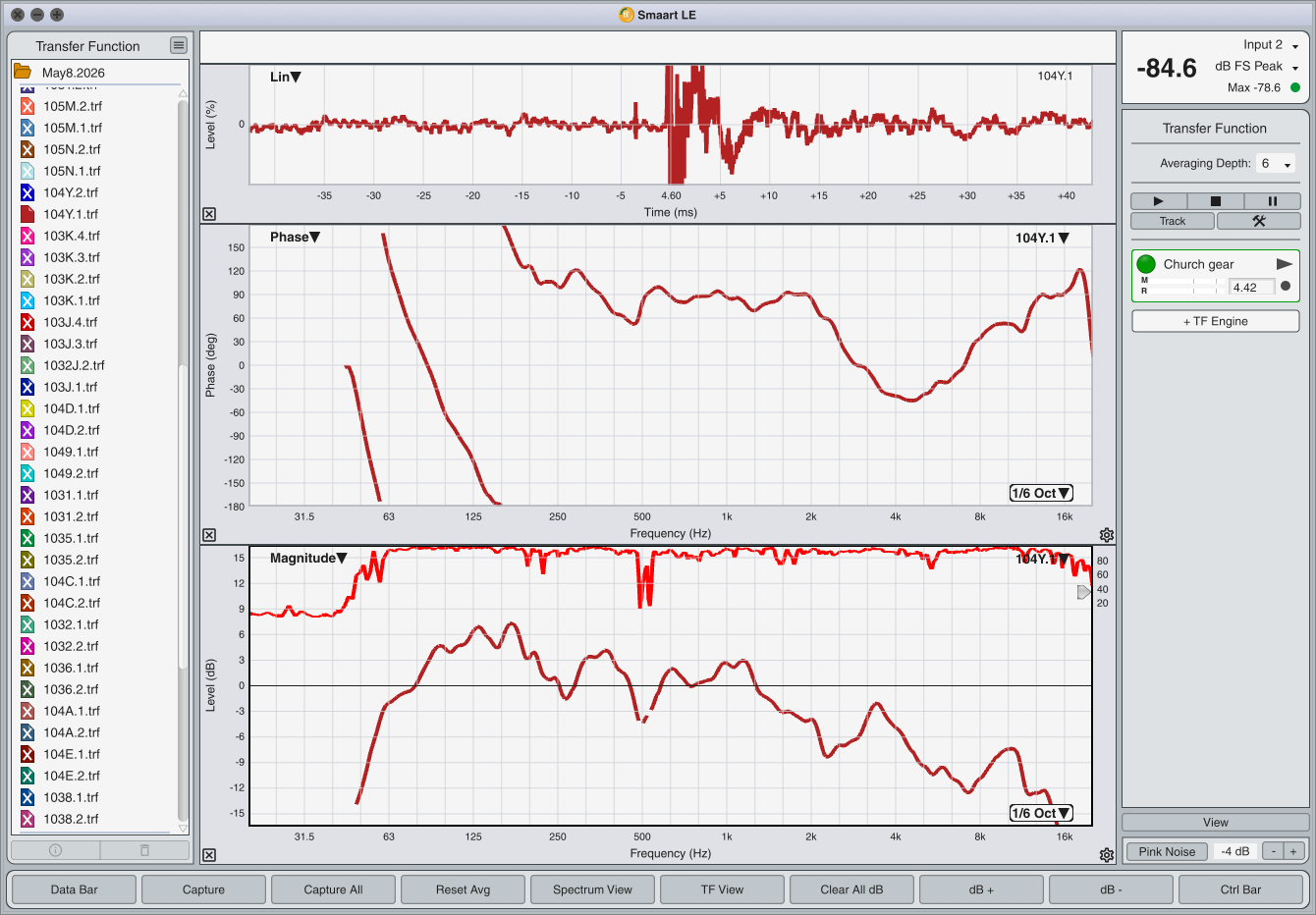1316x915 pixels.
Task: Close the impulse response Lin plot
Action: 209,214
